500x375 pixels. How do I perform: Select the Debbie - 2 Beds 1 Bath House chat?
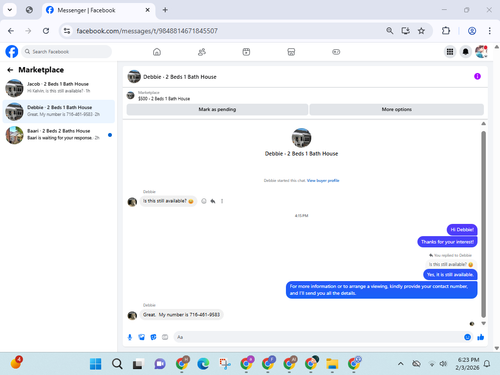tap(59, 111)
